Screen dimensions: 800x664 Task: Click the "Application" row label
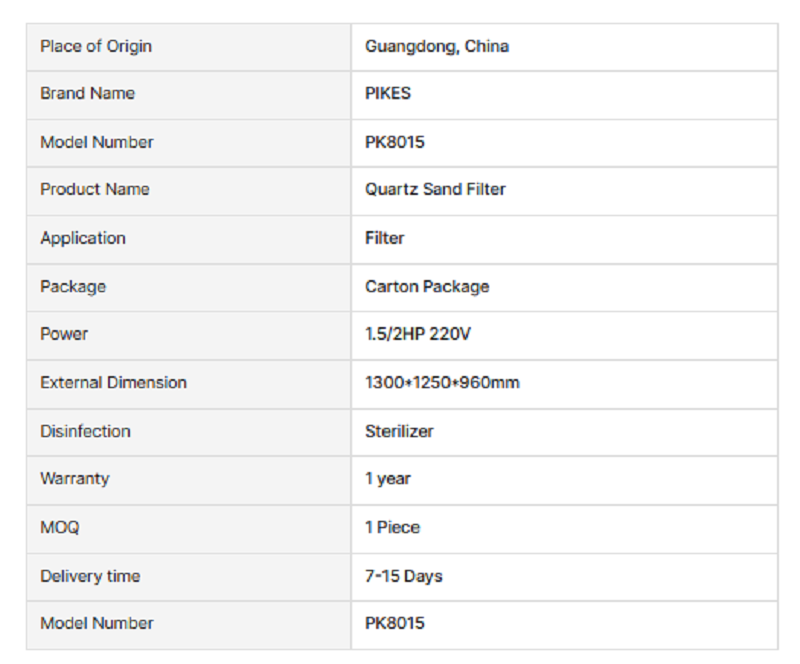point(83,238)
